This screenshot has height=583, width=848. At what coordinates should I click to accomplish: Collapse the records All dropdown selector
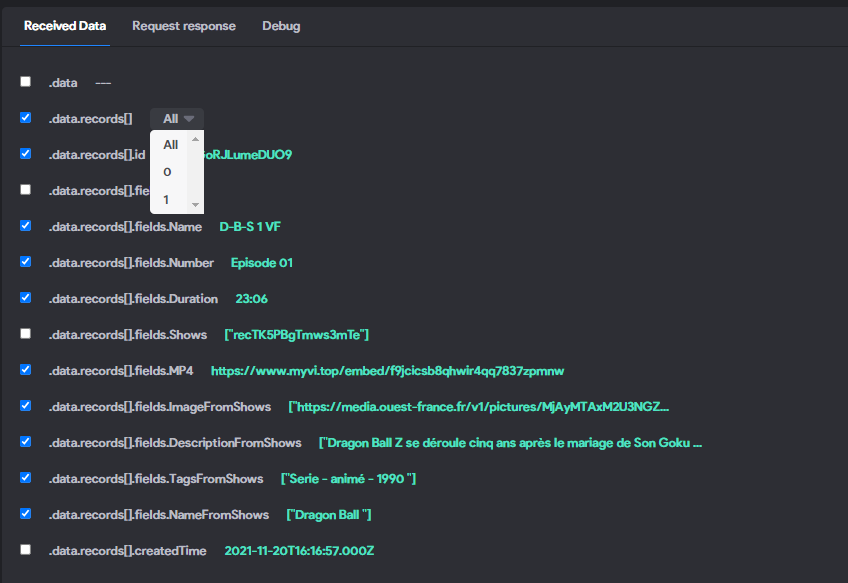point(177,118)
